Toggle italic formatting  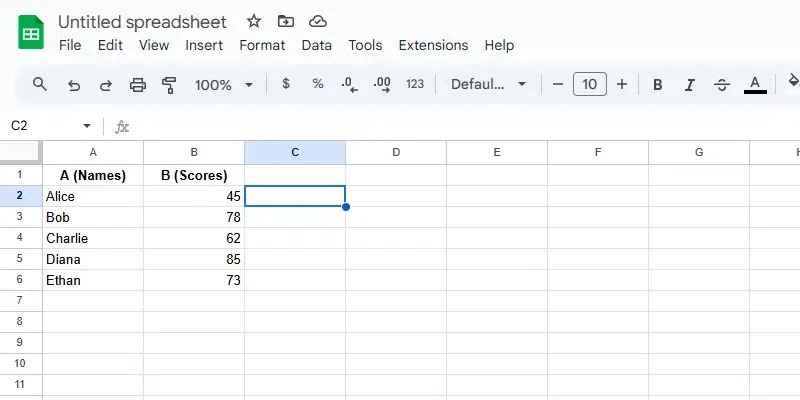(690, 84)
